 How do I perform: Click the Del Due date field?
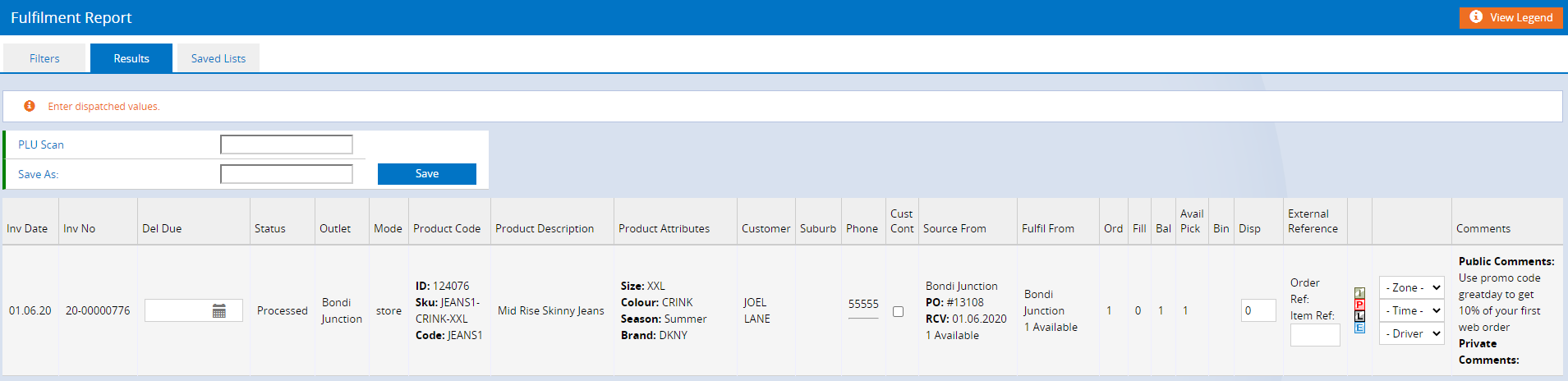(194, 310)
